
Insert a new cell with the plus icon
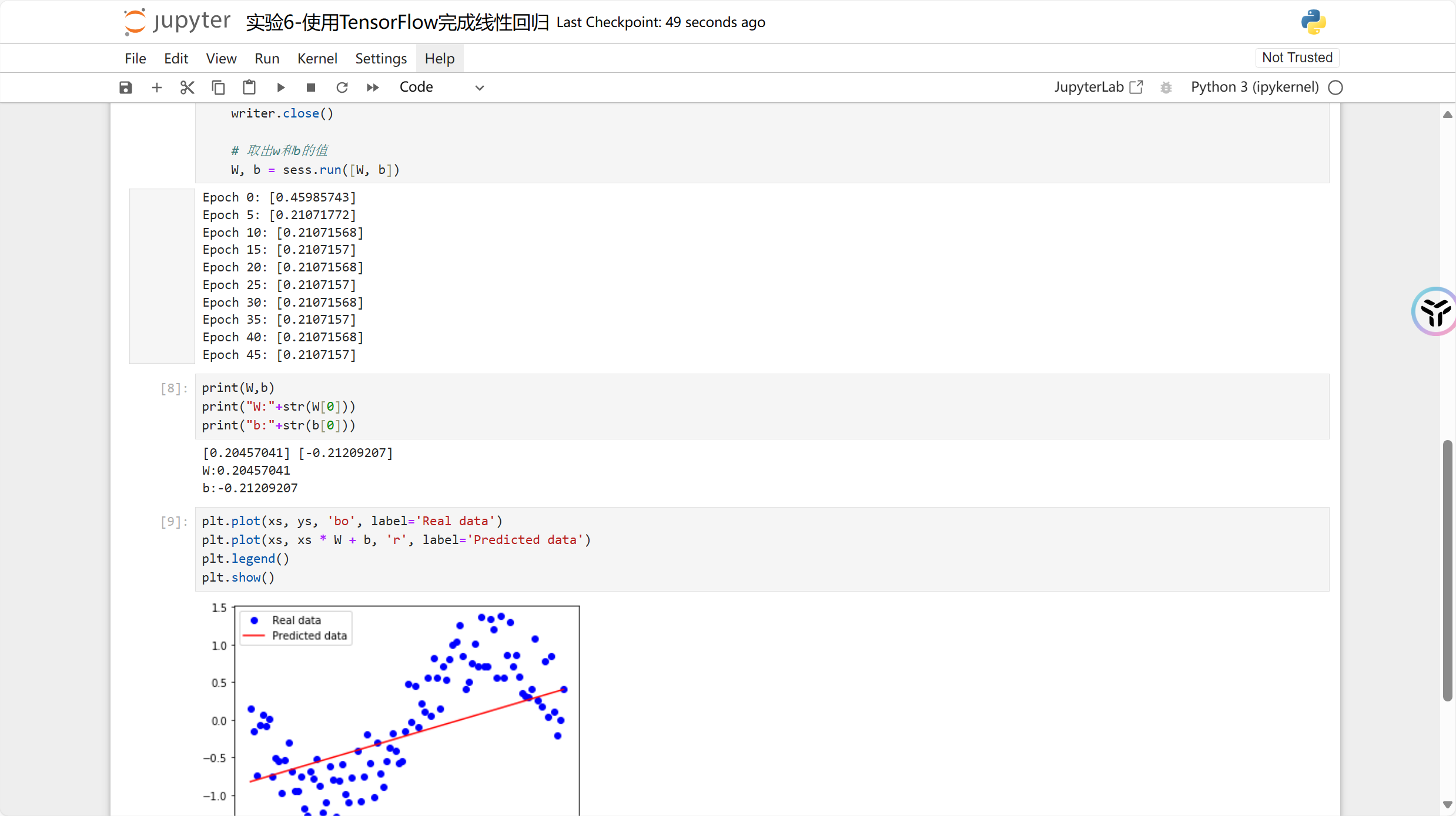coord(156,88)
